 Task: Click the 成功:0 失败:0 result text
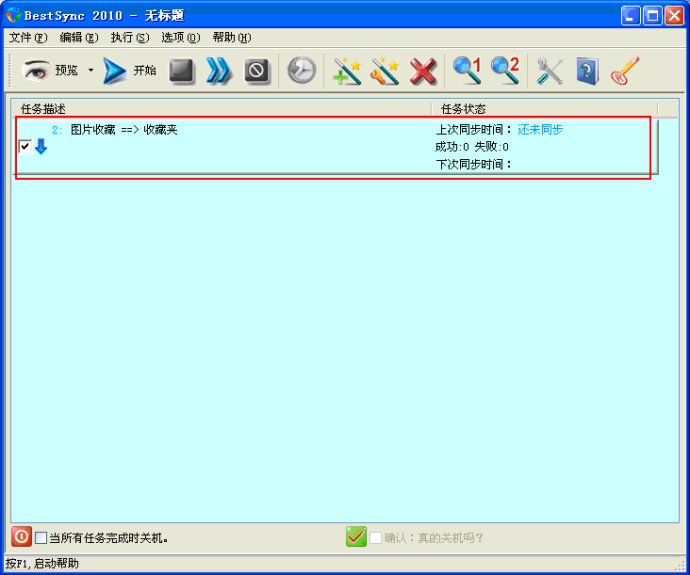472,146
